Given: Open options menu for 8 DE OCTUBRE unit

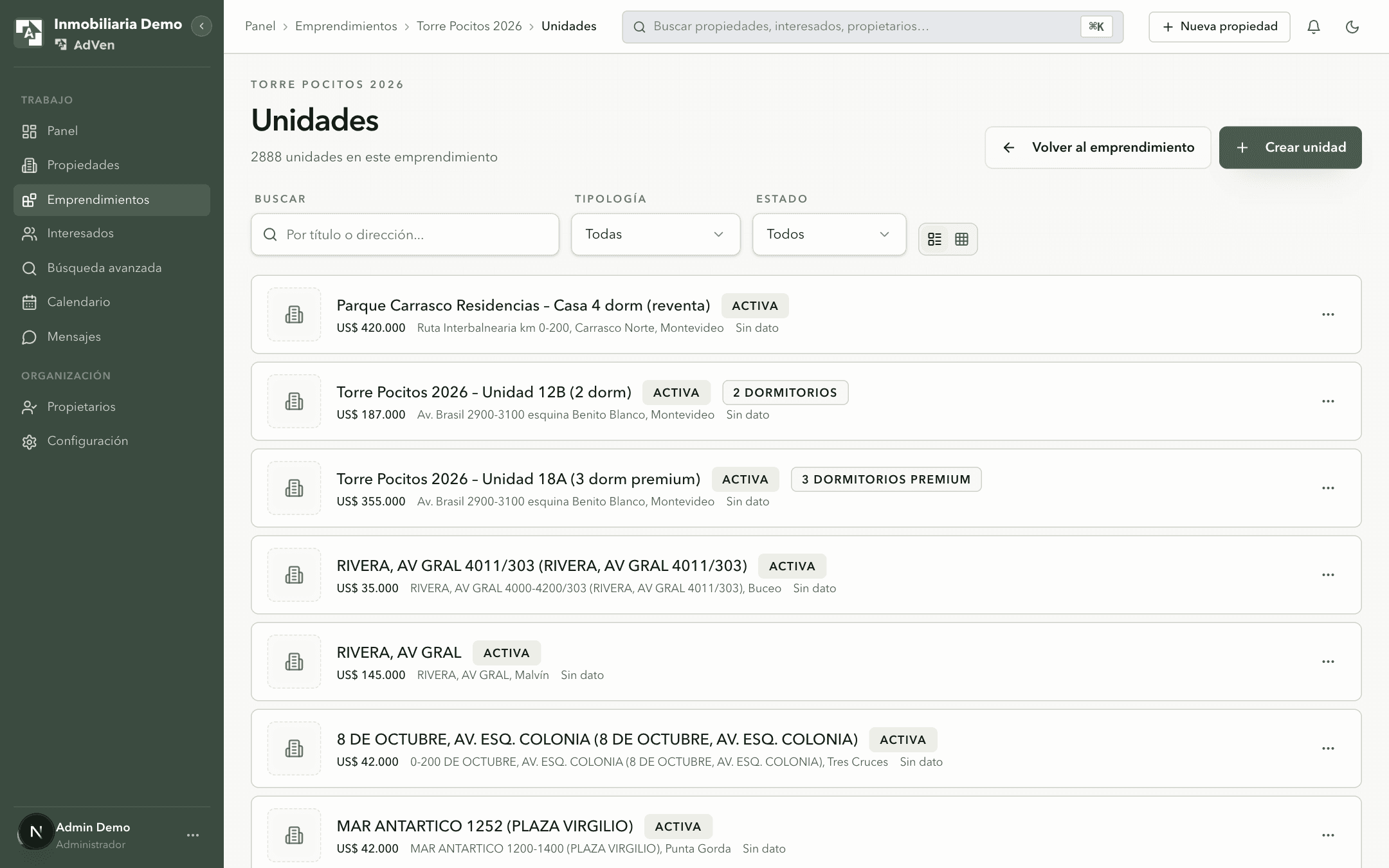Looking at the screenshot, I should click(1328, 748).
